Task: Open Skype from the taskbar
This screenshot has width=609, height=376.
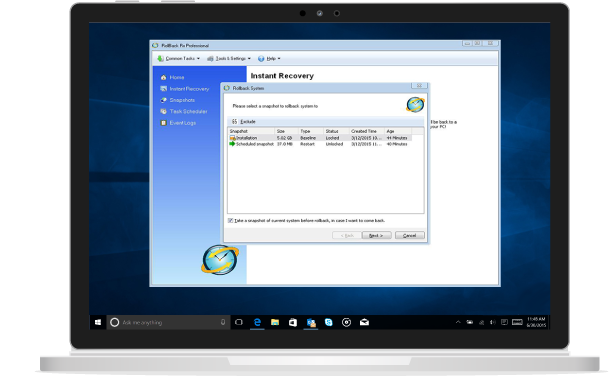Action: 329,322
